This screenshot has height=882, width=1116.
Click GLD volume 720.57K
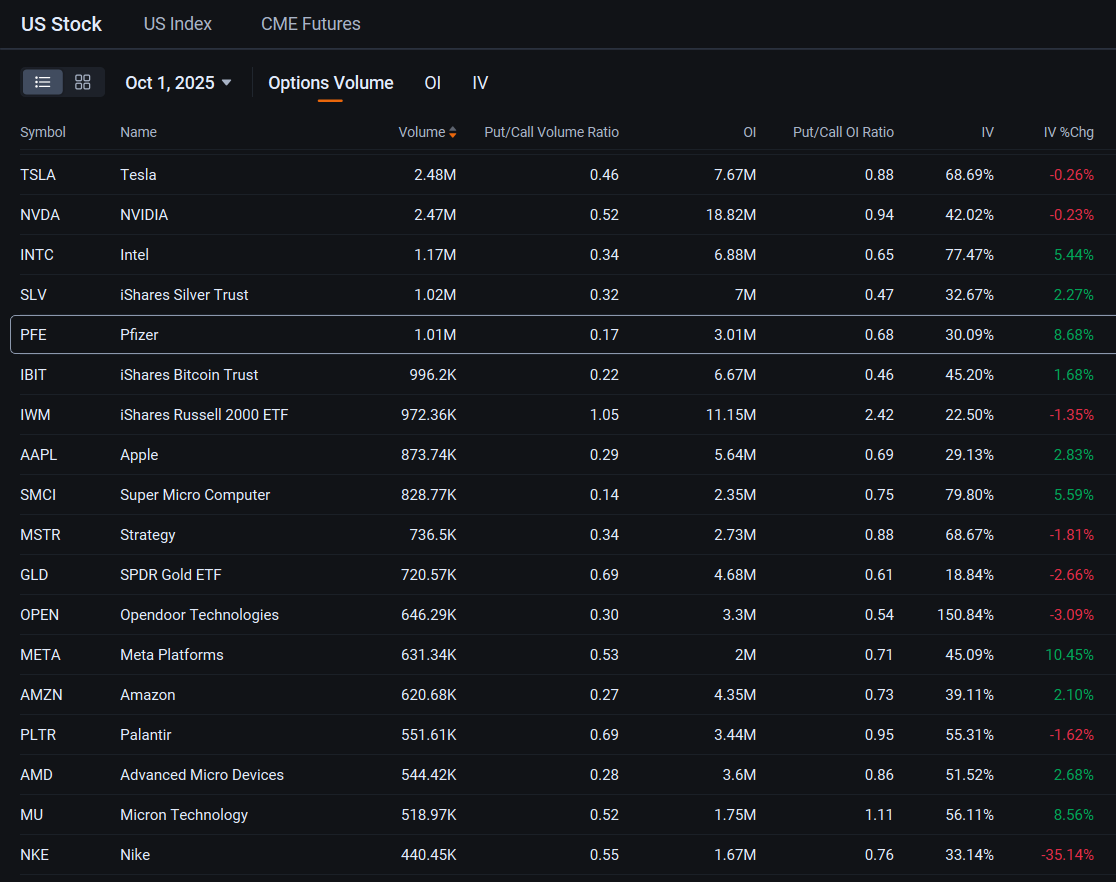click(428, 574)
